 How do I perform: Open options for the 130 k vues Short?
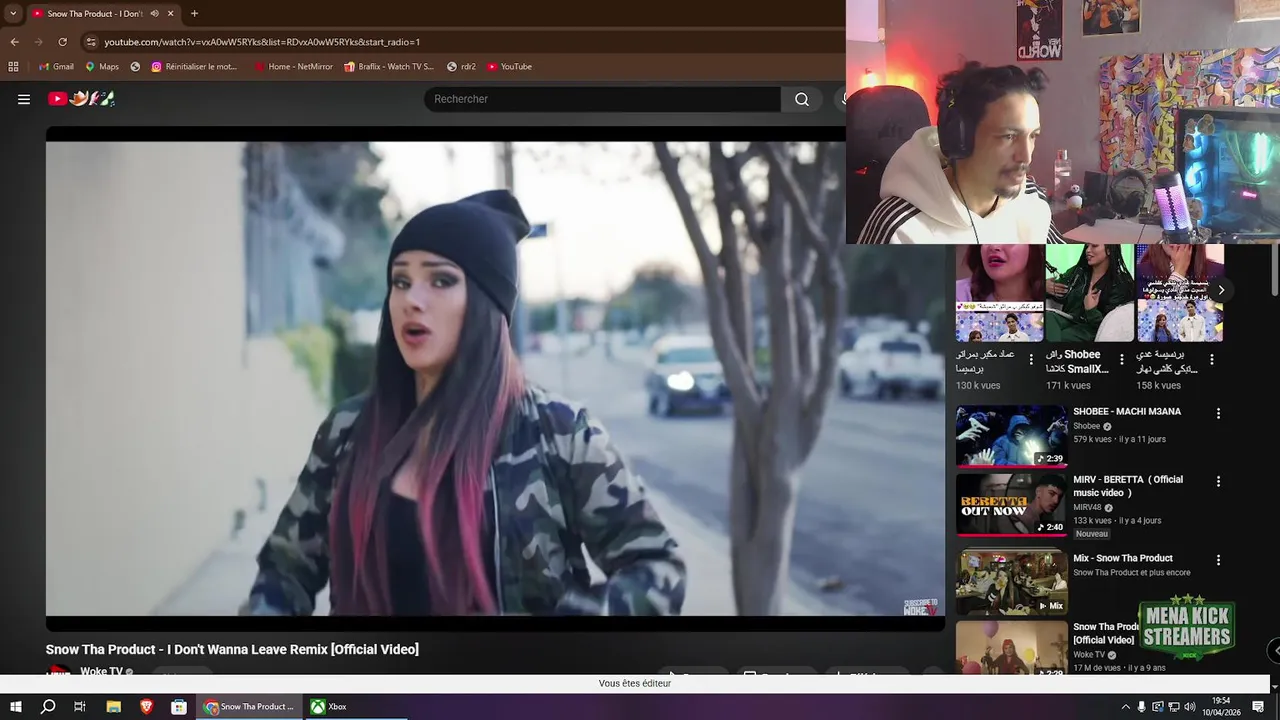(x=1031, y=359)
